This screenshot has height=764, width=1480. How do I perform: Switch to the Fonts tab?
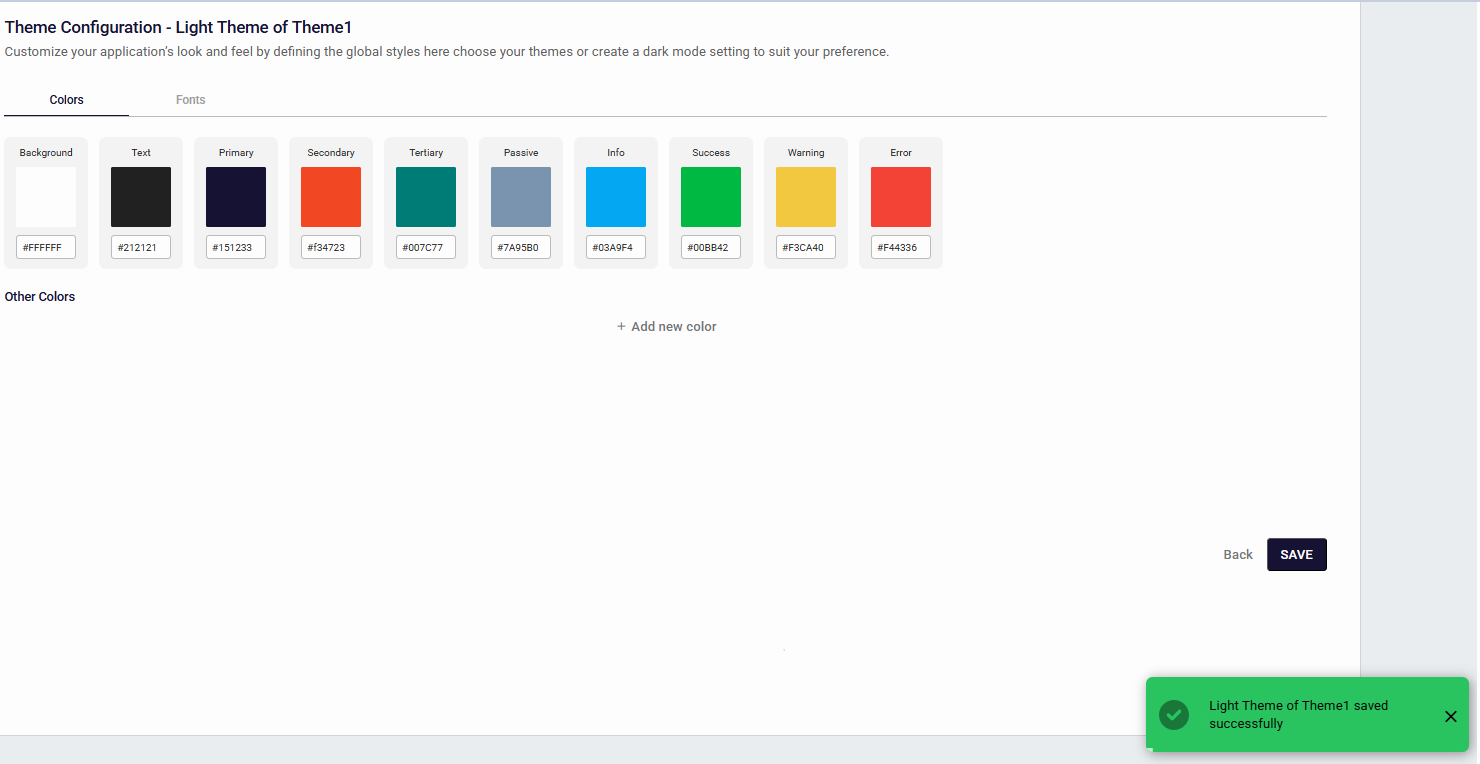pyautogui.click(x=190, y=100)
